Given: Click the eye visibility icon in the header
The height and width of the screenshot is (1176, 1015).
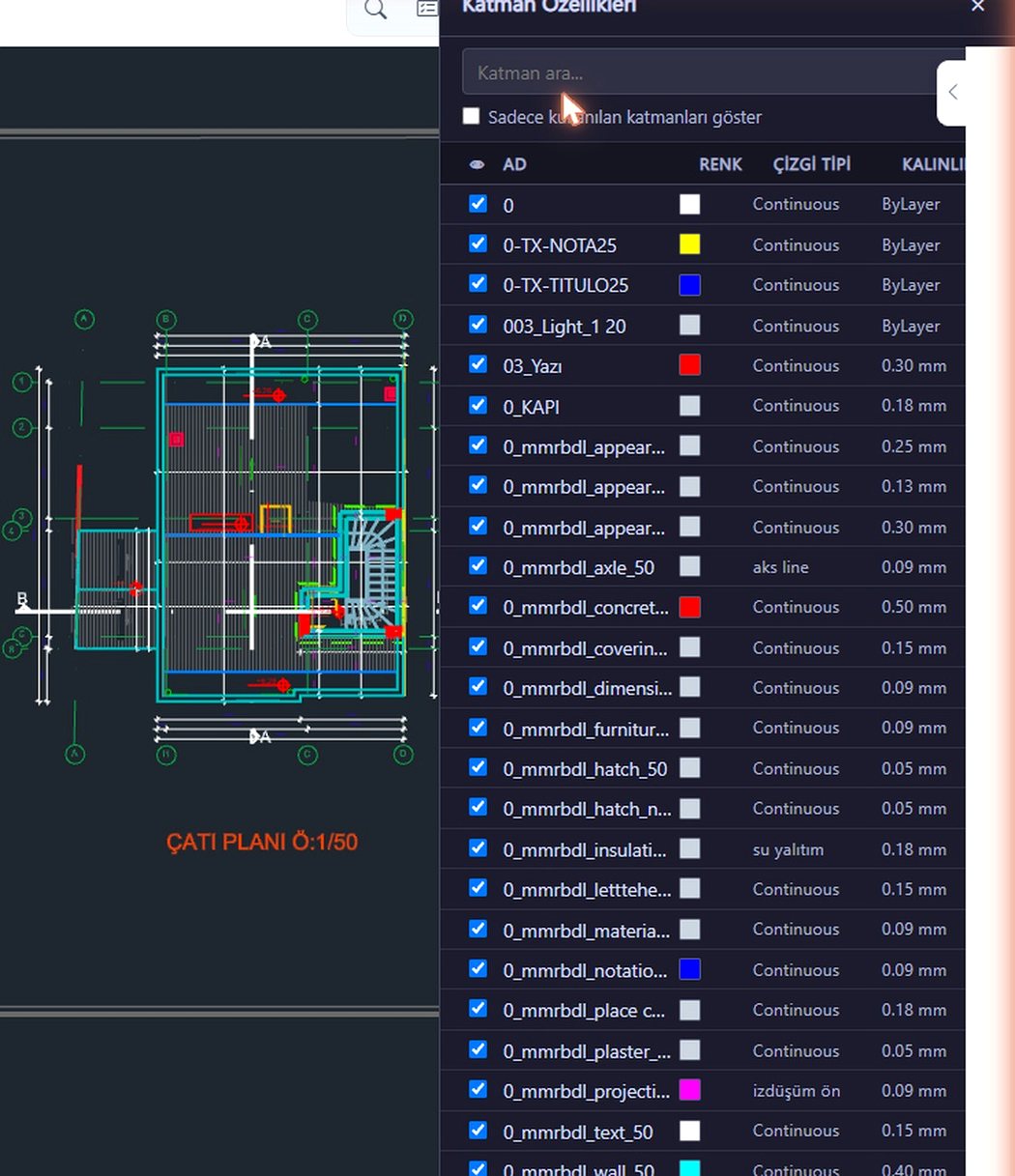Looking at the screenshot, I should coord(477,164).
